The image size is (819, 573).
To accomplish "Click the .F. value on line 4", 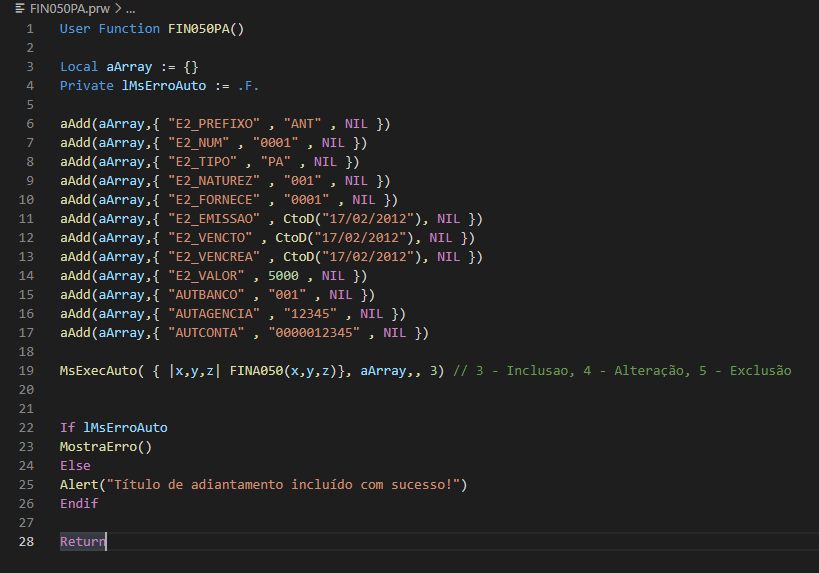I will coord(249,86).
